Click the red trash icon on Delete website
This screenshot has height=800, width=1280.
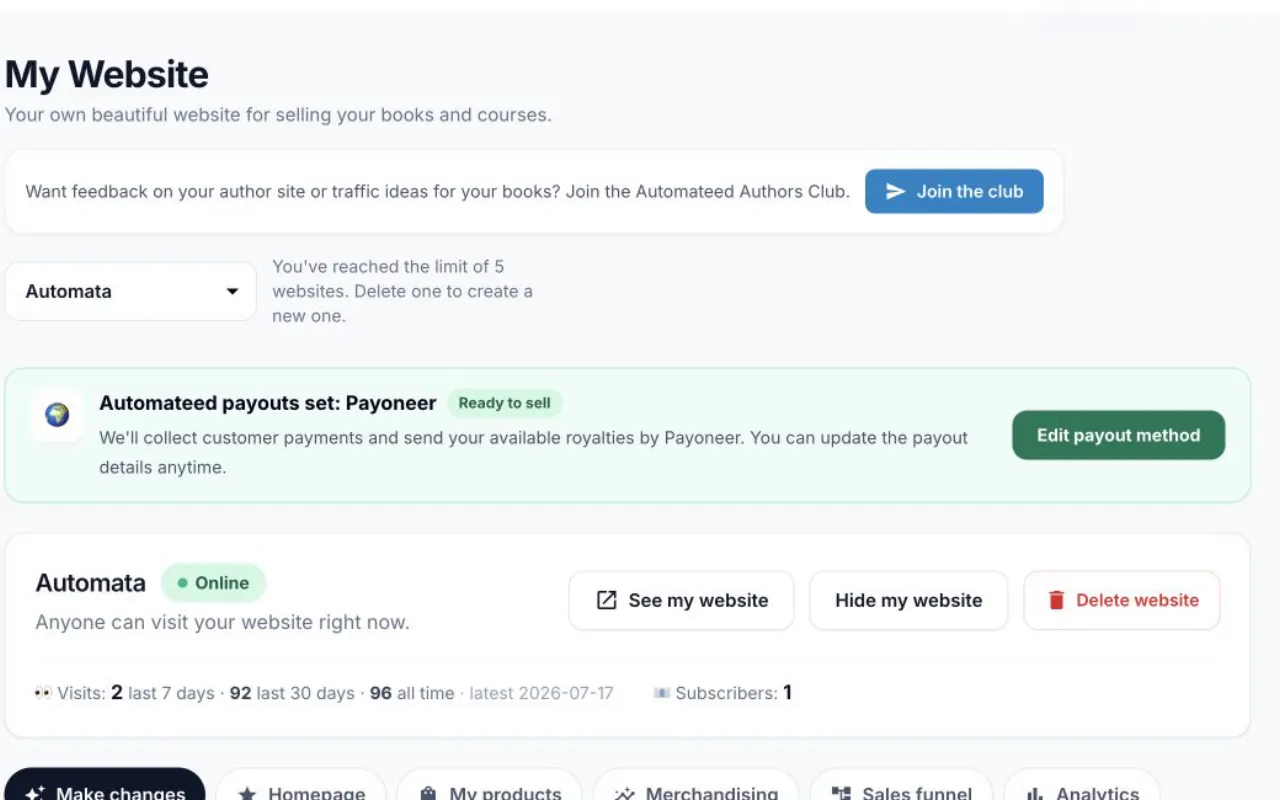coord(1056,600)
